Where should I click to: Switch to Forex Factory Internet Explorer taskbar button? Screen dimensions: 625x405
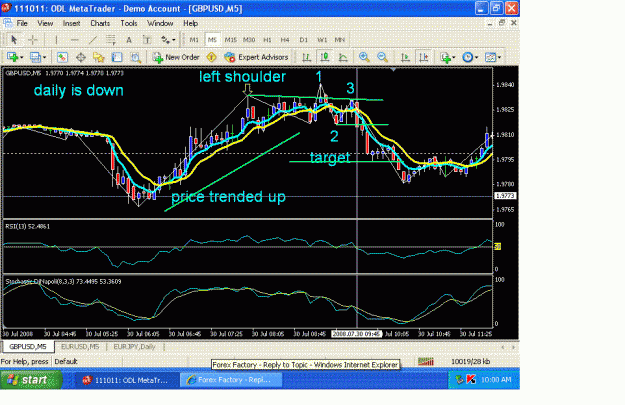pyautogui.click(x=231, y=380)
